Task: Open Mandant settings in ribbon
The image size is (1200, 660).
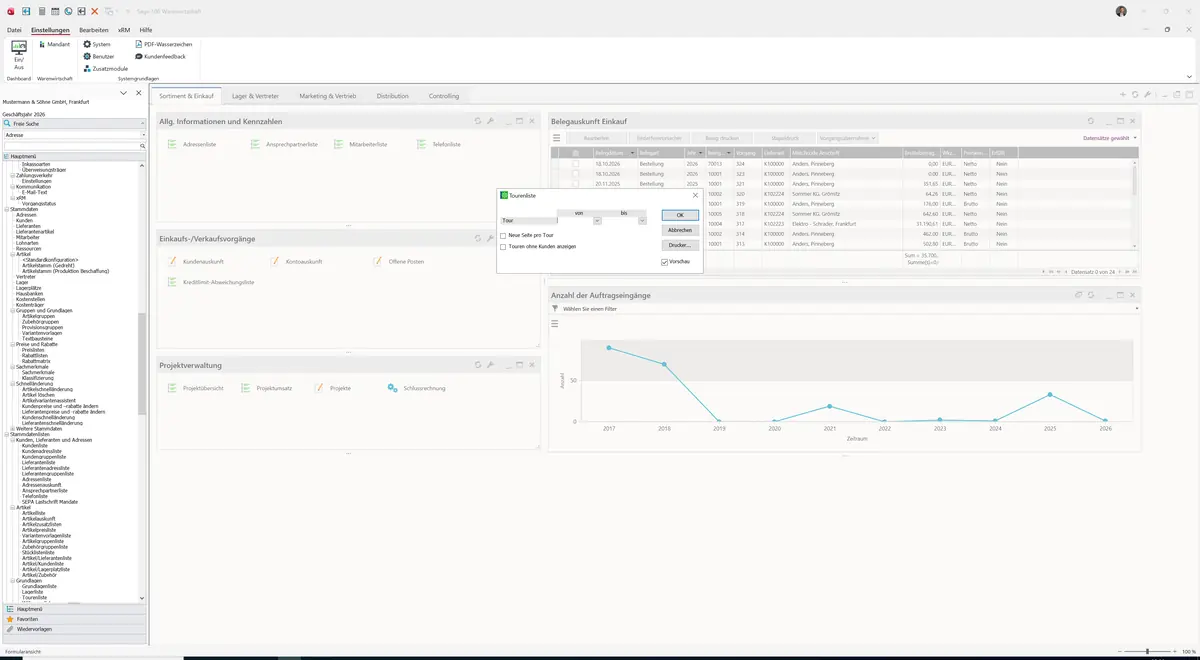Action: click(54, 44)
